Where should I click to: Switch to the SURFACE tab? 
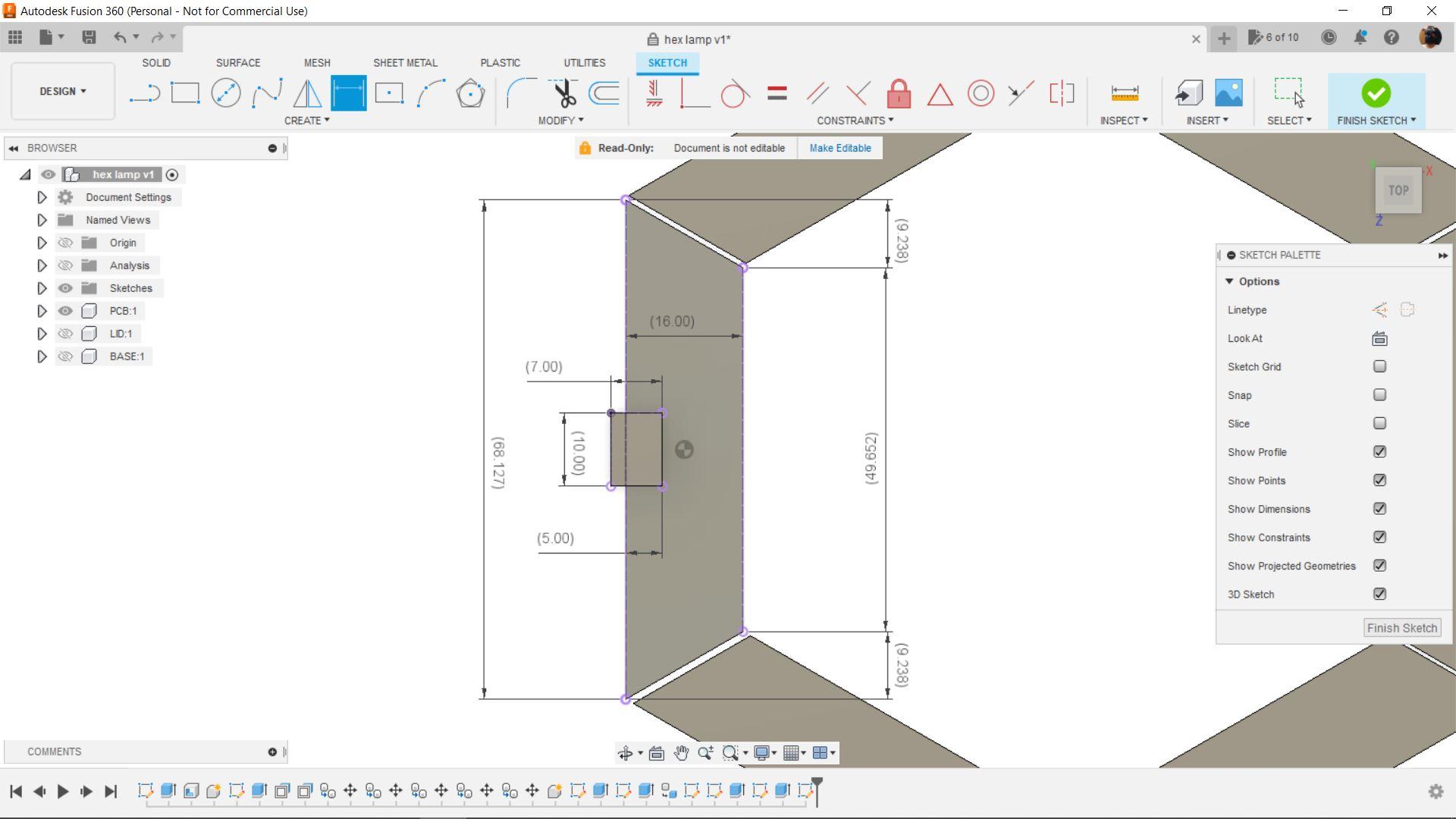click(x=237, y=63)
